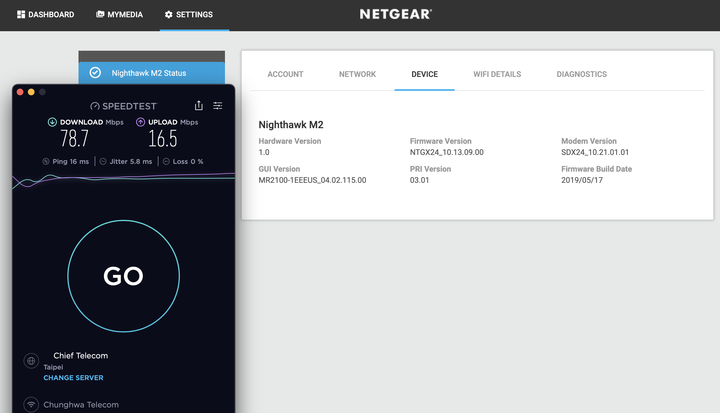Start the test with GO button
The image size is (720, 413).
pyautogui.click(x=124, y=276)
